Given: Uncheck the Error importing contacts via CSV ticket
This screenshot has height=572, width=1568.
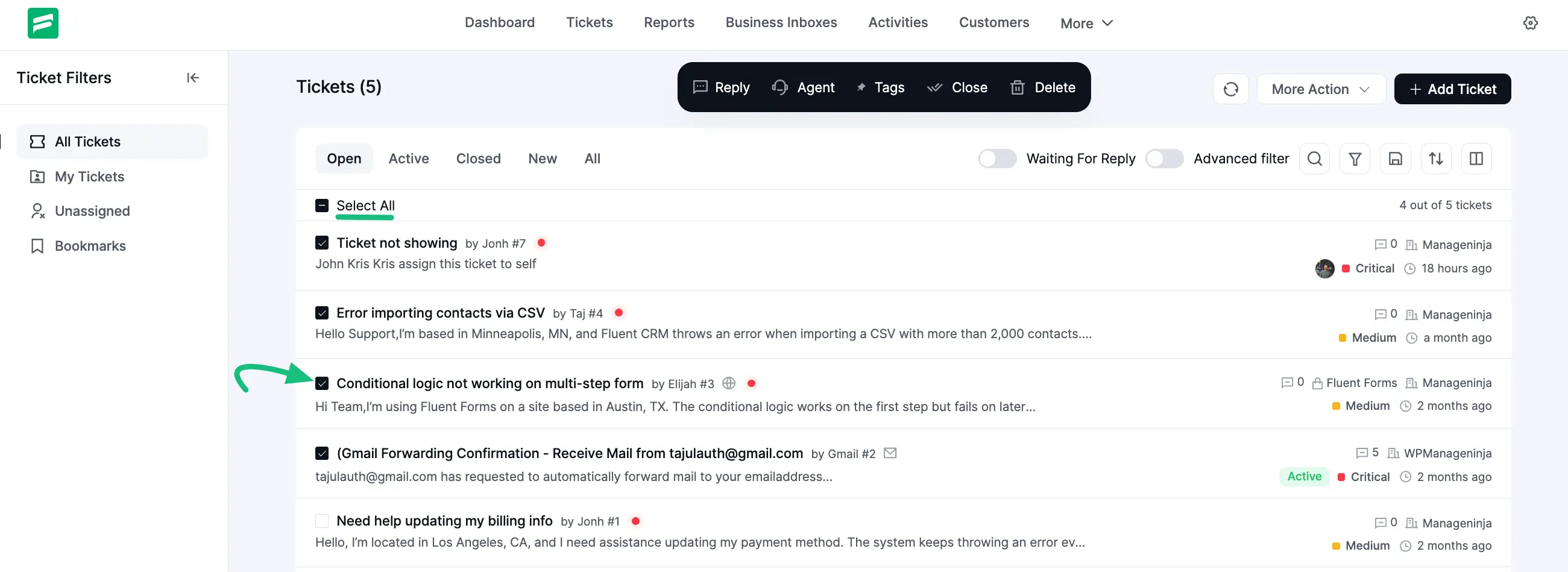Looking at the screenshot, I should [322, 312].
